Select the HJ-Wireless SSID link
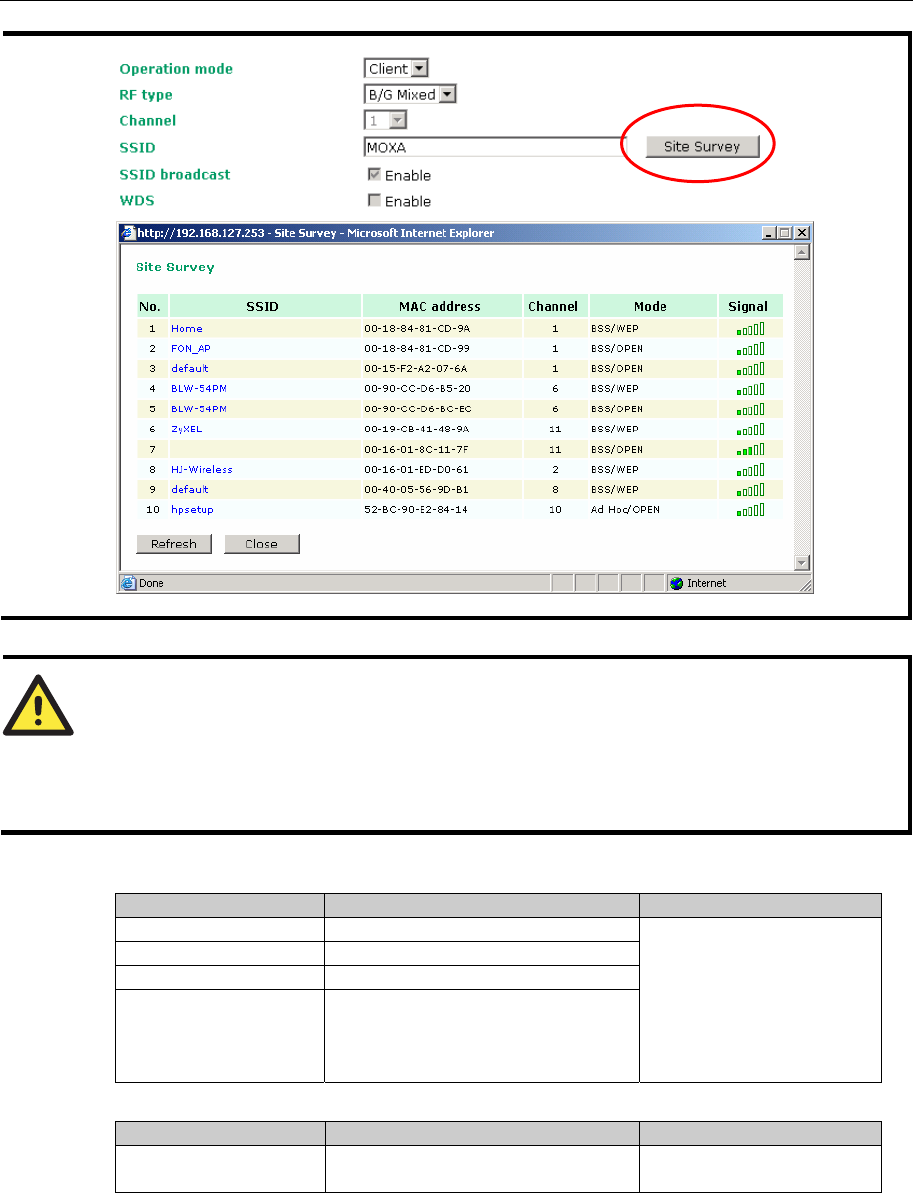913x1193 pixels. pos(202,469)
